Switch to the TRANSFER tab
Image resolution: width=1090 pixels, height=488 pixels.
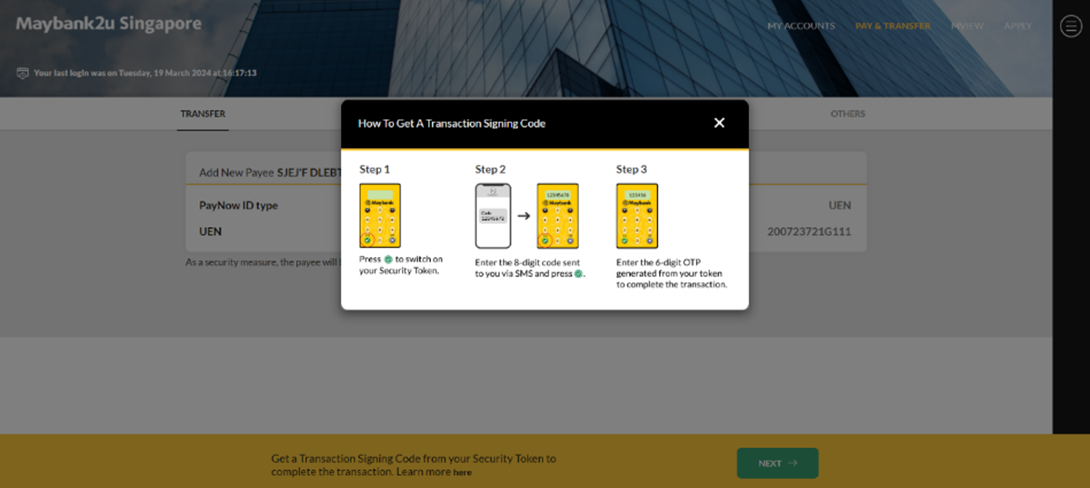(x=203, y=114)
